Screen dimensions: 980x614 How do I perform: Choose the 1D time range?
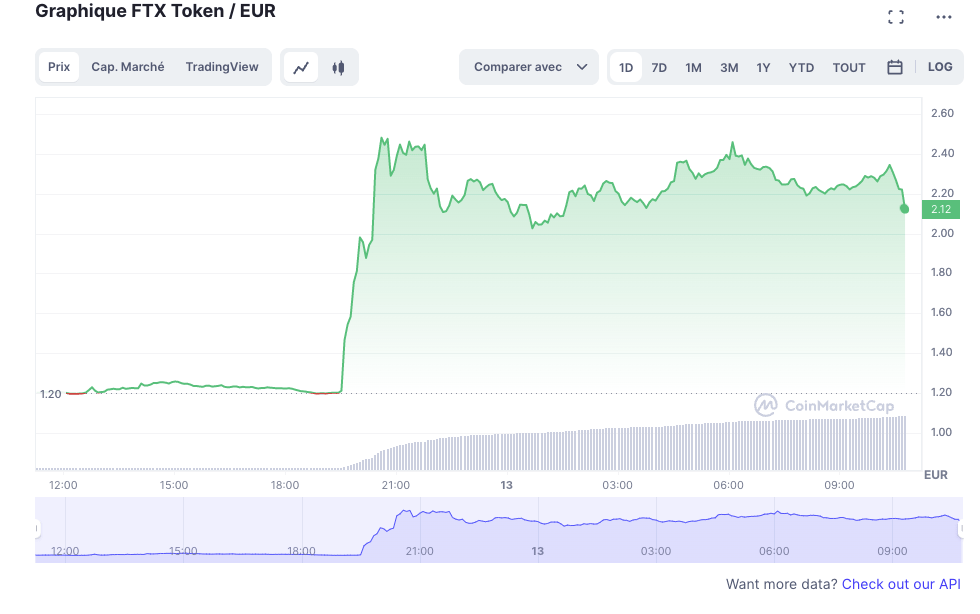[x=626, y=68]
